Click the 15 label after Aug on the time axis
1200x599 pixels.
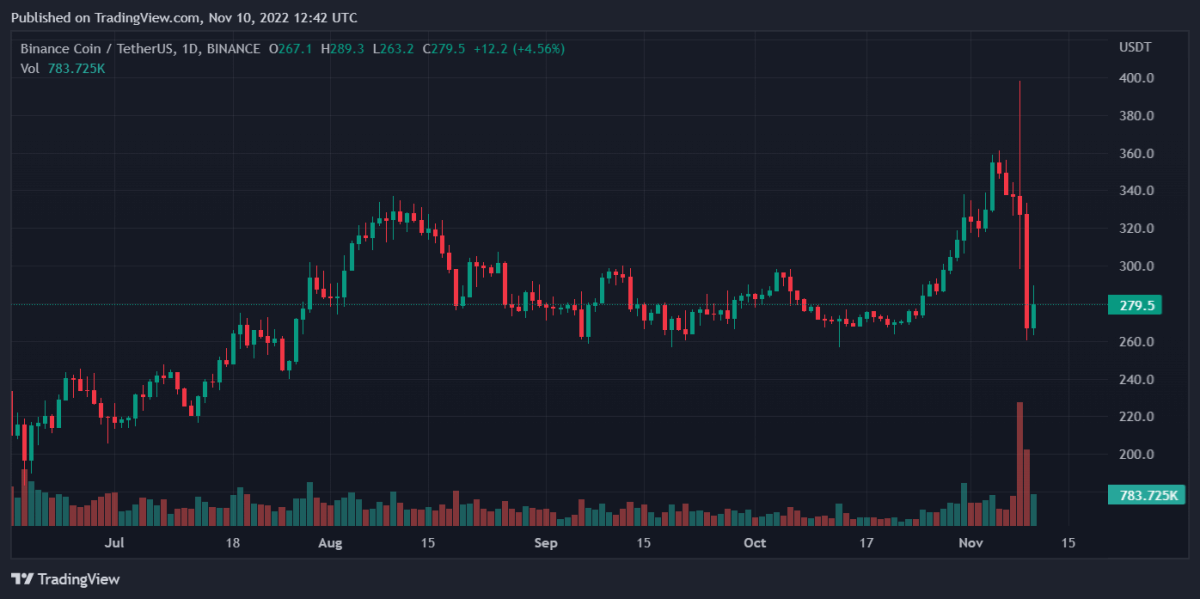click(428, 543)
